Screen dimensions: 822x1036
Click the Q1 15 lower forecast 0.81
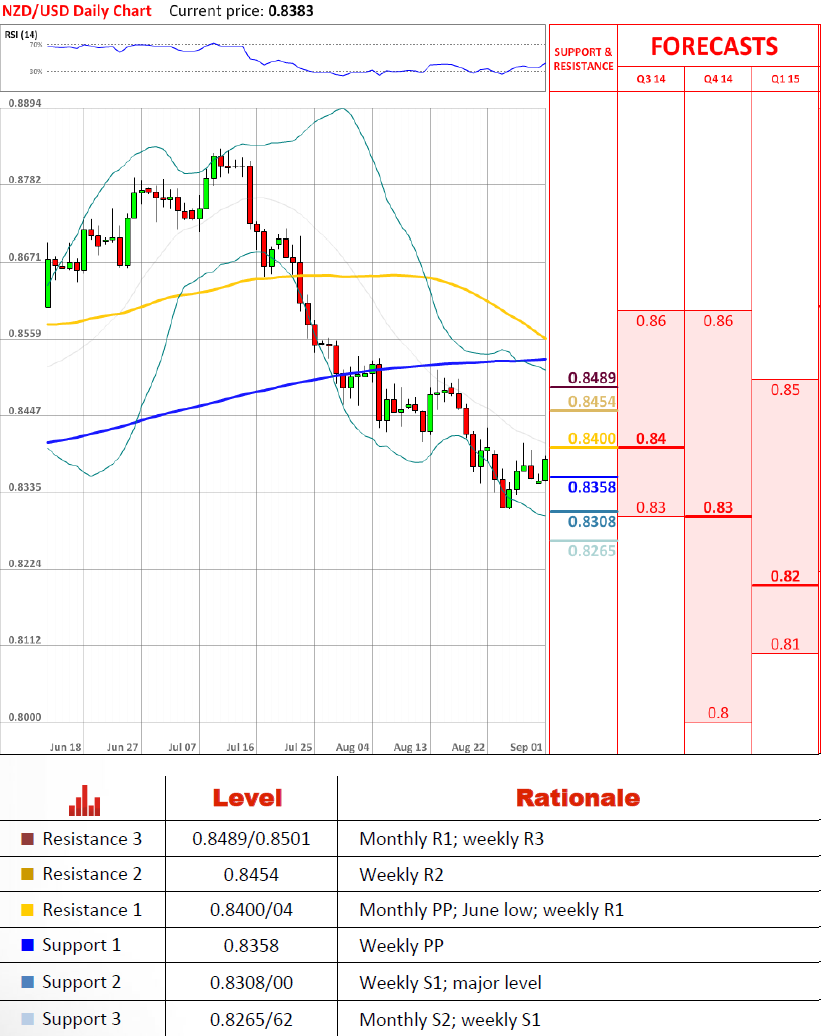(x=786, y=644)
